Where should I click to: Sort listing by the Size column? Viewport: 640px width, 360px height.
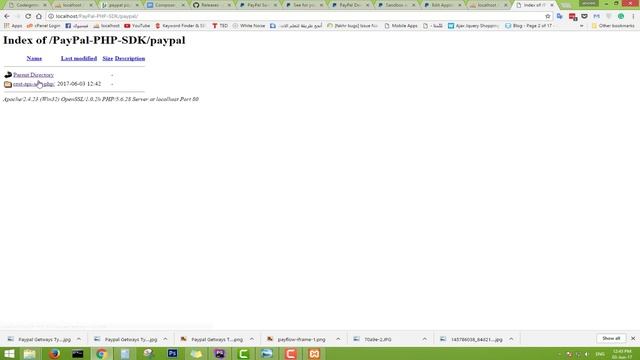(x=107, y=58)
